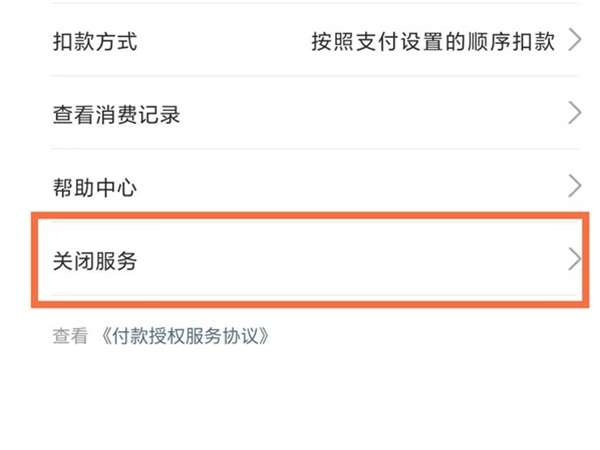Open 查看消费记录
Screen dimensions: 600x450
point(300,114)
